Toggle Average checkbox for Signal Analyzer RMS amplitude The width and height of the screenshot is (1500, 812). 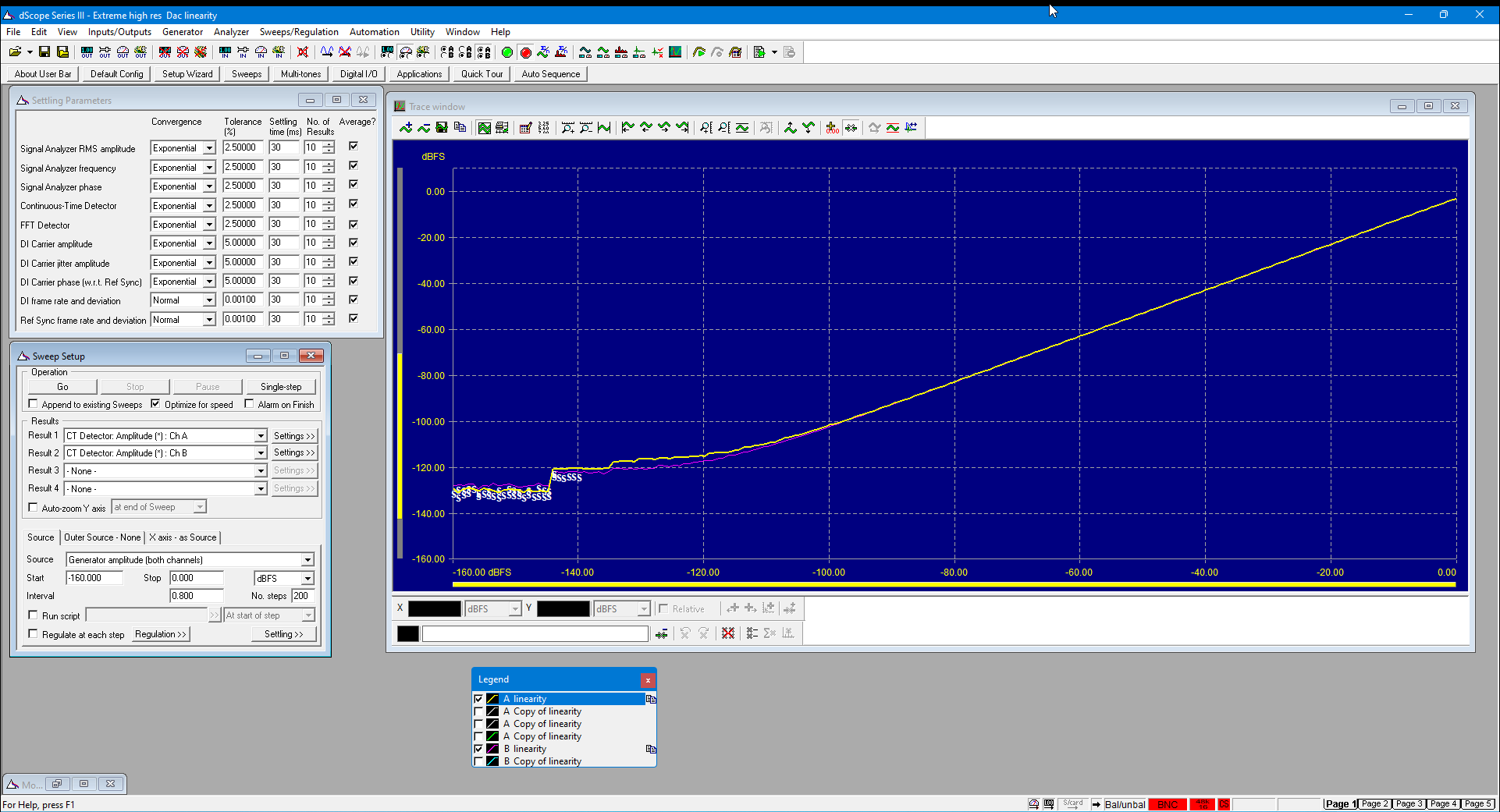point(354,146)
